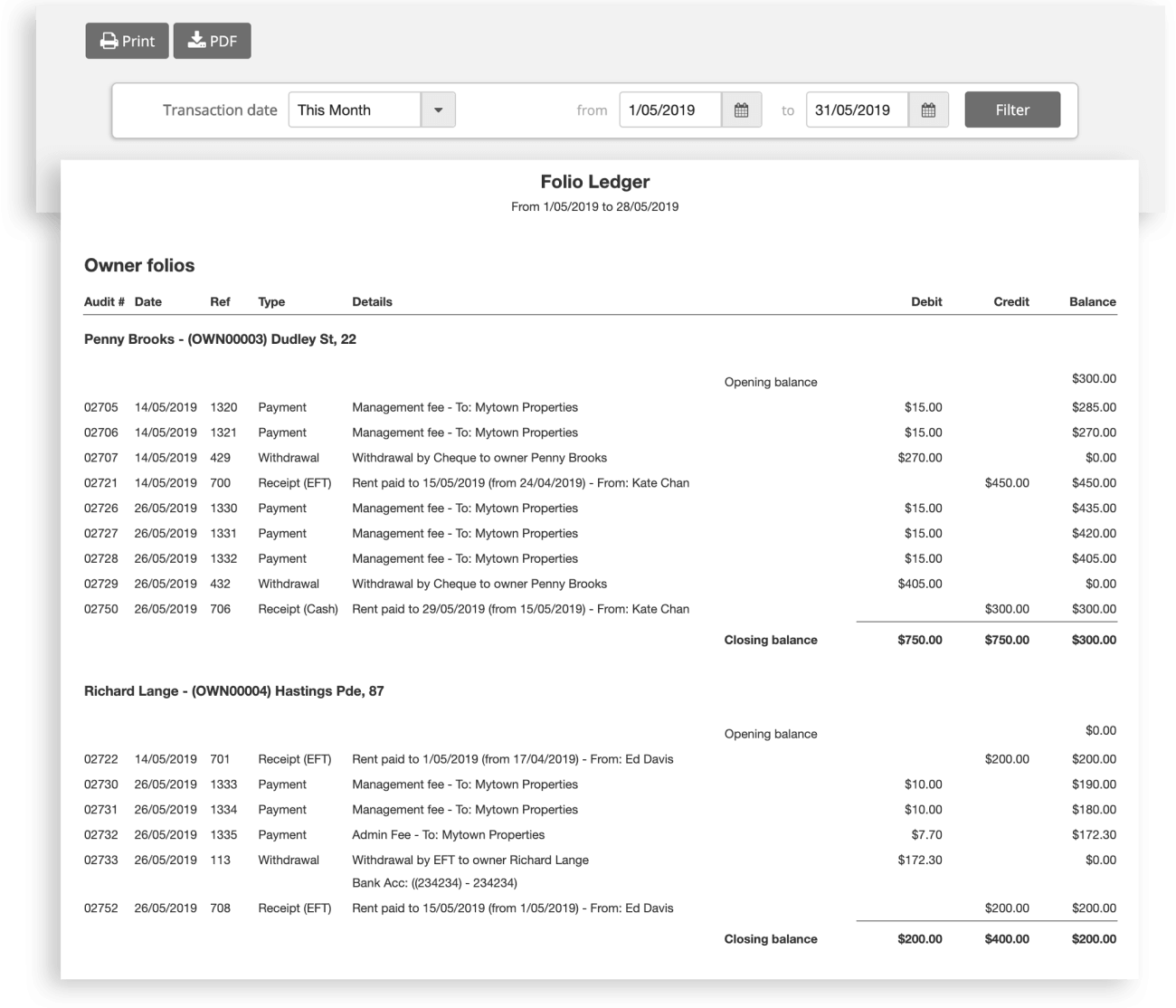Select Richard Lange folio heading
The width and height of the screenshot is (1176, 1008).
[233, 691]
